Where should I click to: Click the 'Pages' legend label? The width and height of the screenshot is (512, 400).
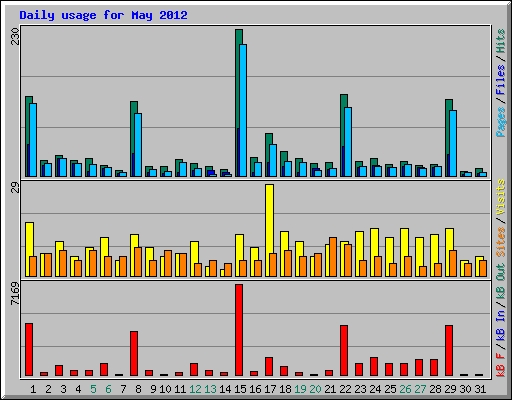tap(501, 122)
